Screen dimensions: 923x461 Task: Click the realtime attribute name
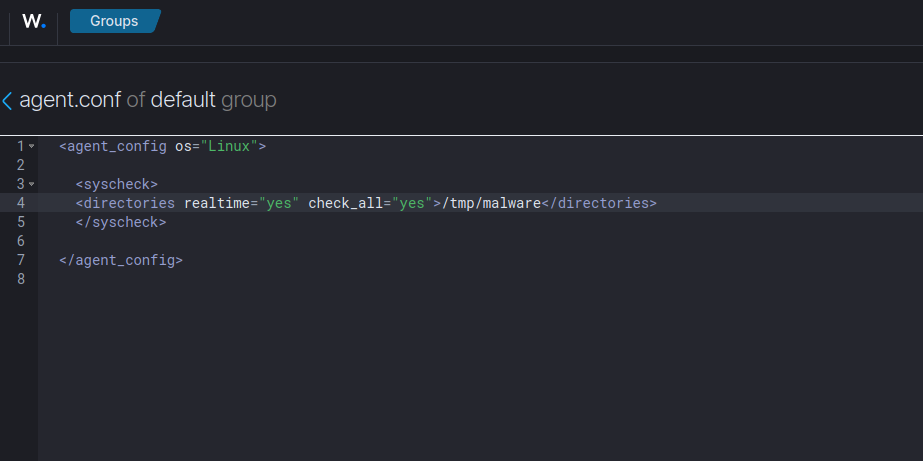(x=217, y=203)
